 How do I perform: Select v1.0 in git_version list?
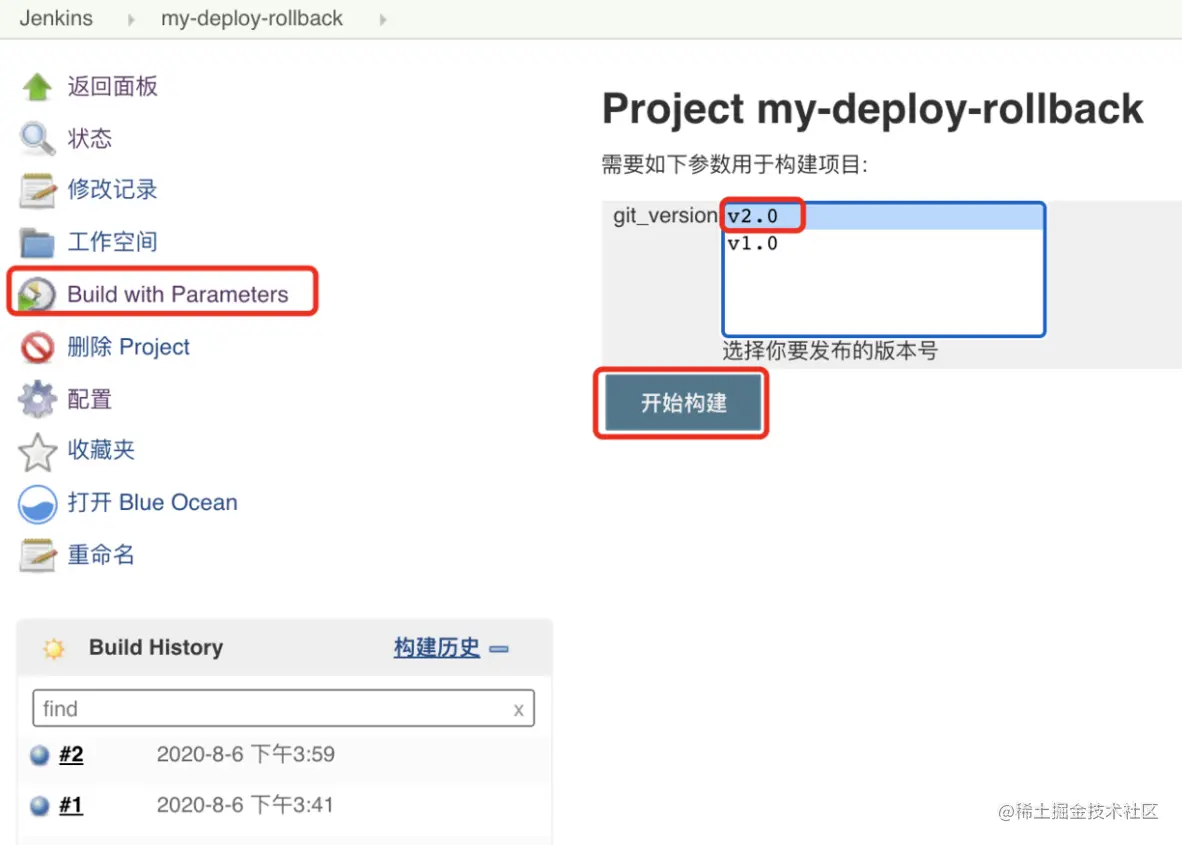(883, 243)
